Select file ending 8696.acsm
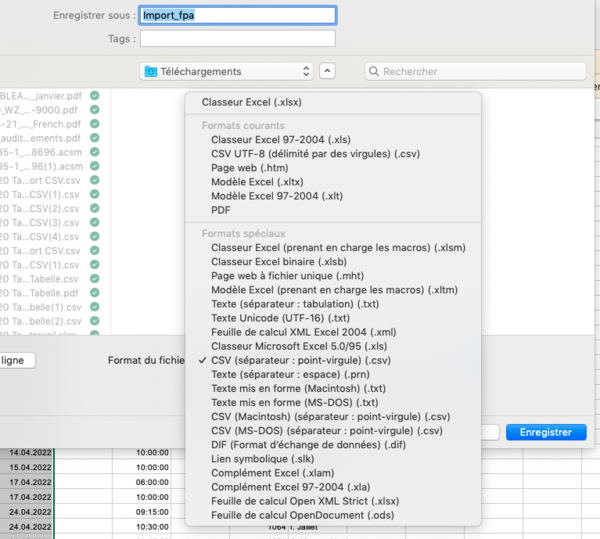 [x=40, y=152]
